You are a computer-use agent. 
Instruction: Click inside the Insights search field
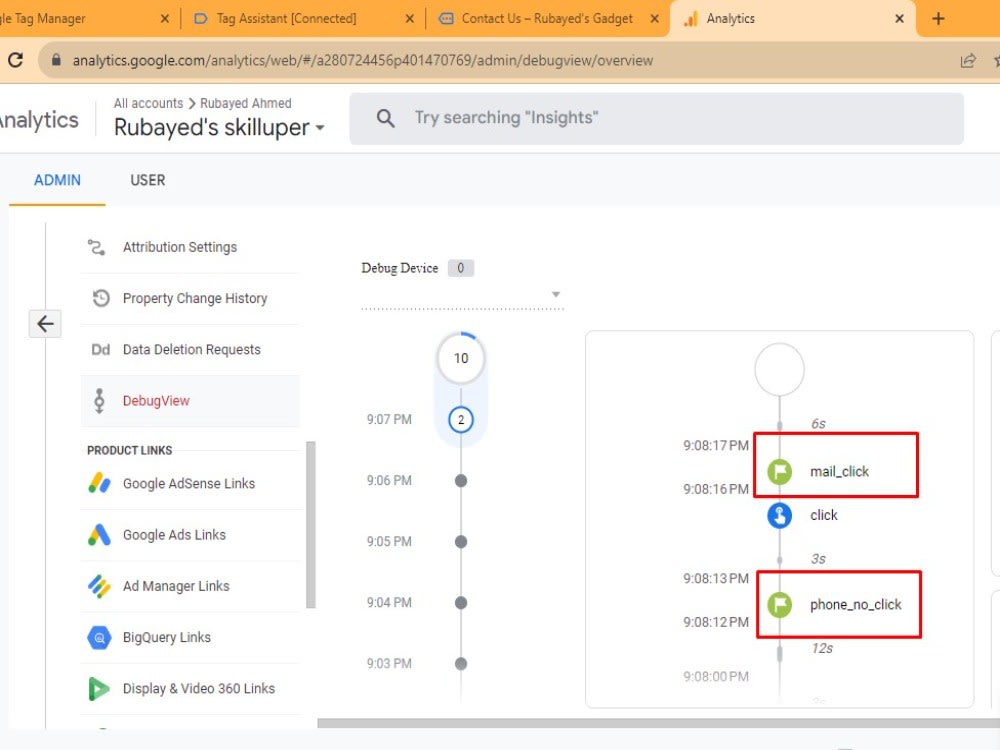point(600,118)
